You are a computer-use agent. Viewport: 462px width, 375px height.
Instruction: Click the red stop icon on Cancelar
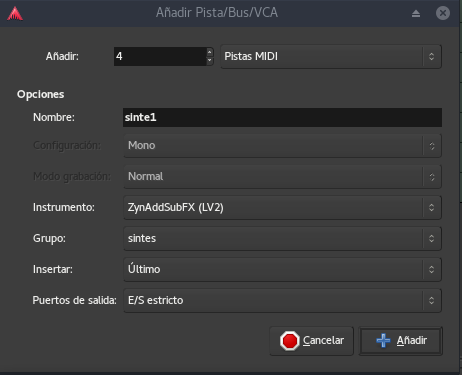[x=290, y=341]
